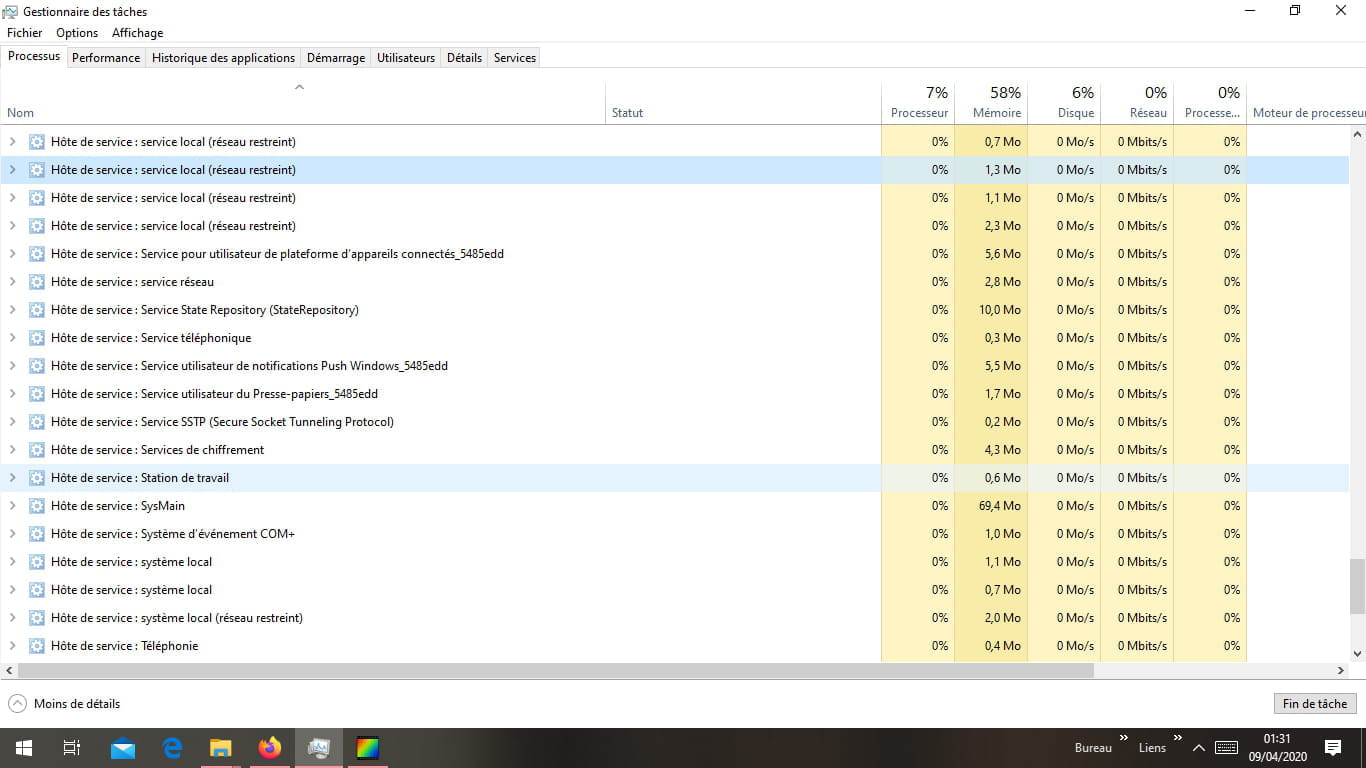Screen dimensions: 1366x768
Task: Expand Service SSTP row chevron
Action: (12, 422)
